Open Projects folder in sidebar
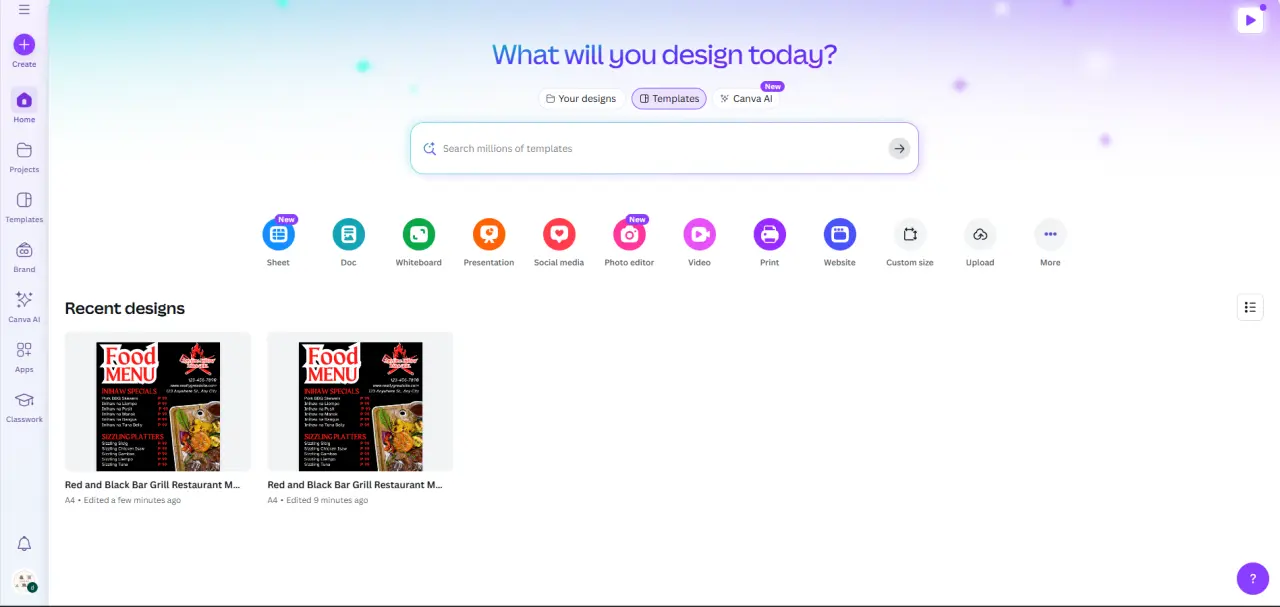1280x607 pixels. coord(24,157)
